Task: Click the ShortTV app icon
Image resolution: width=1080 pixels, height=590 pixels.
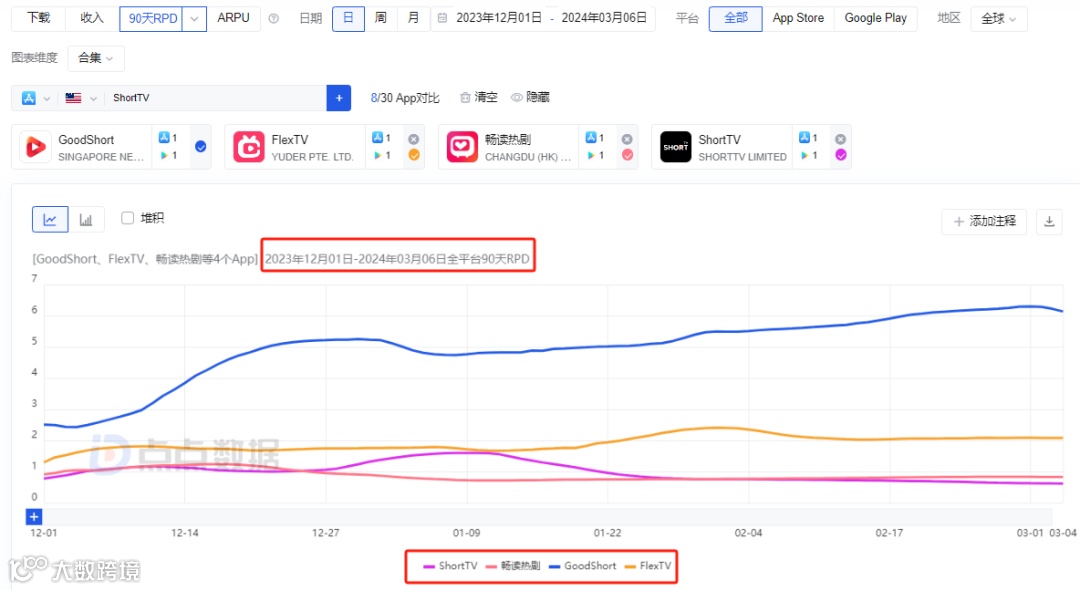Action: 676,147
